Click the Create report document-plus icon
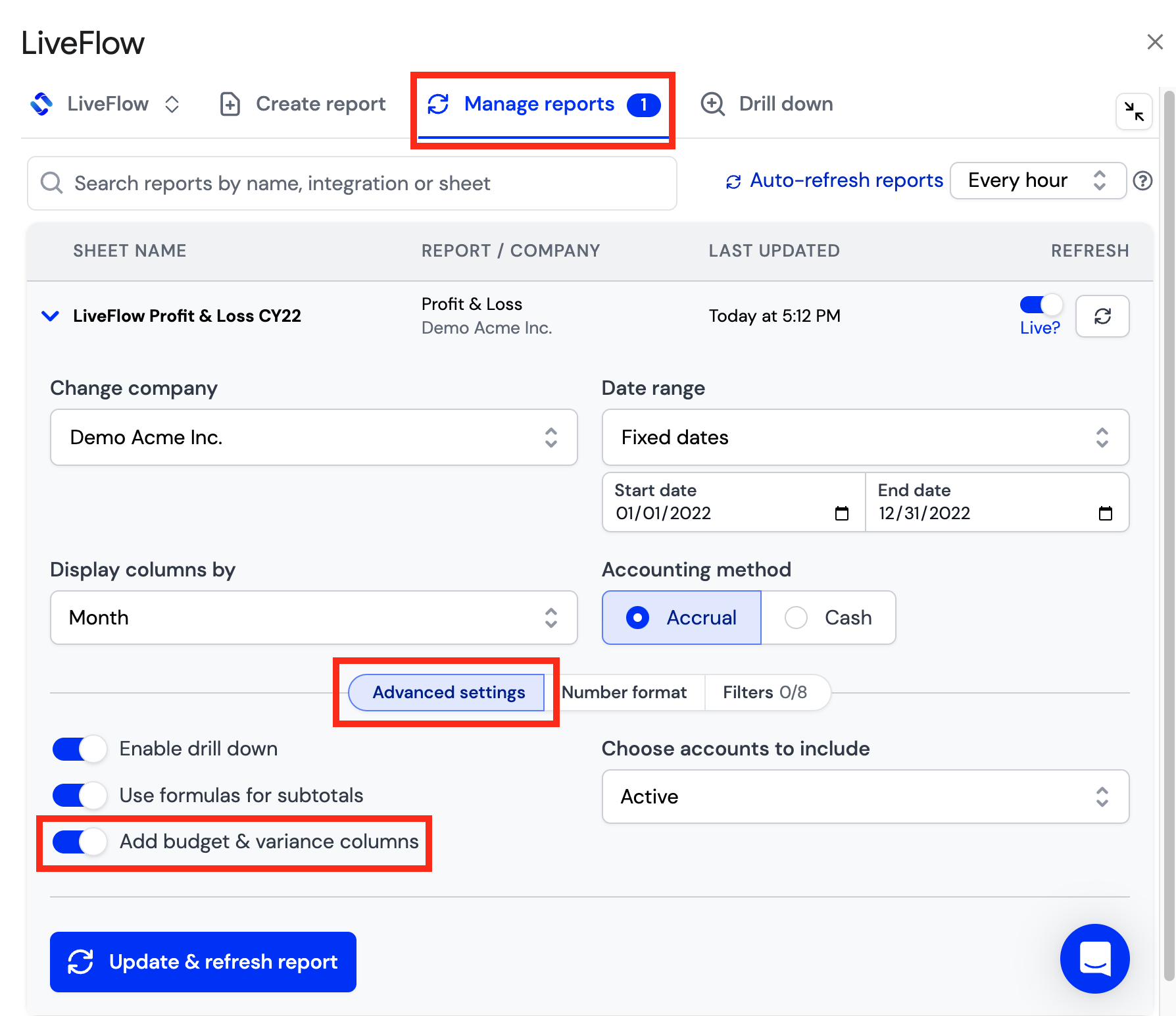Image resolution: width=1176 pixels, height=1016 pixels. click(230, 104)
